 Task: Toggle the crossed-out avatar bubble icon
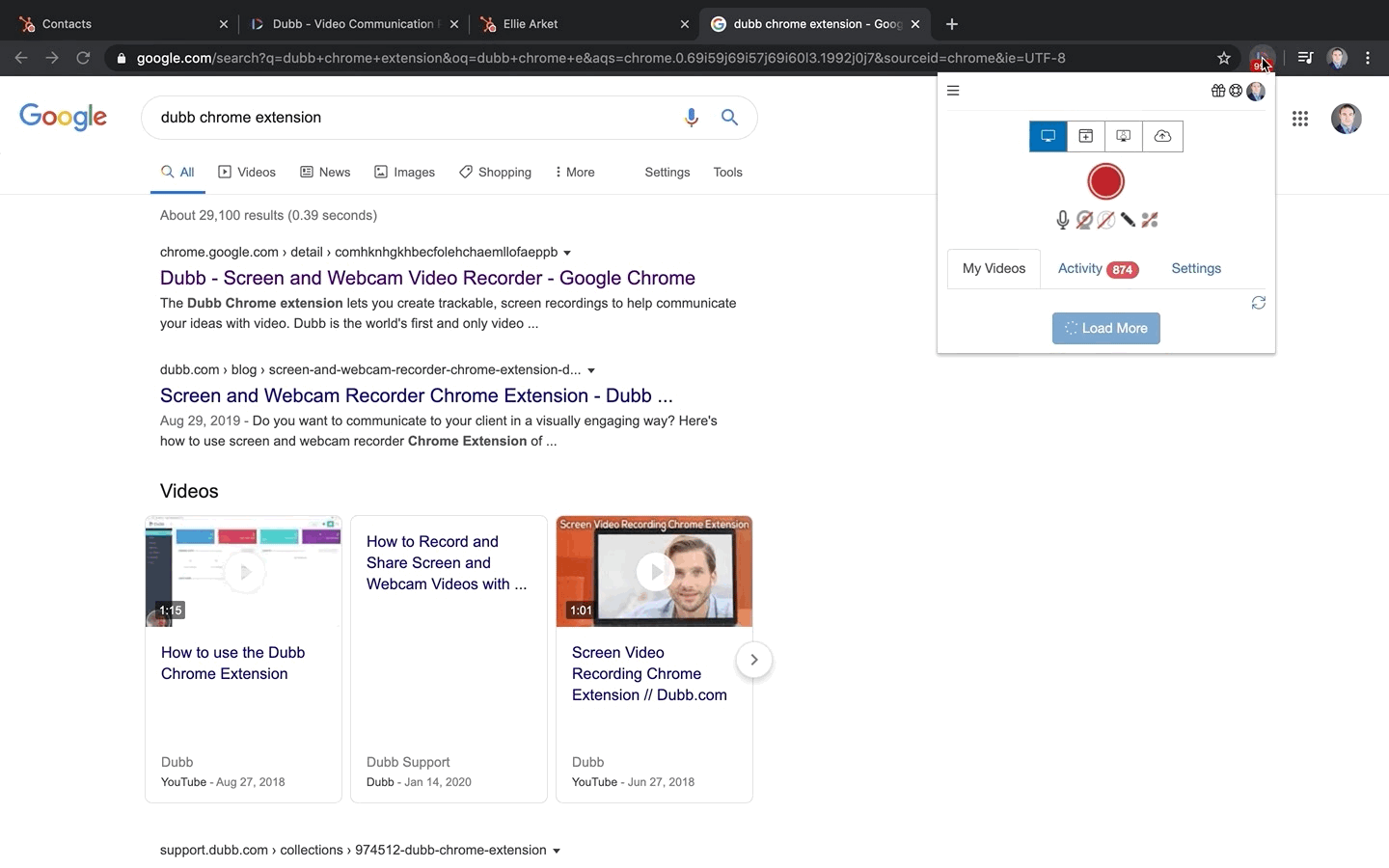[x=1106, y=220]
